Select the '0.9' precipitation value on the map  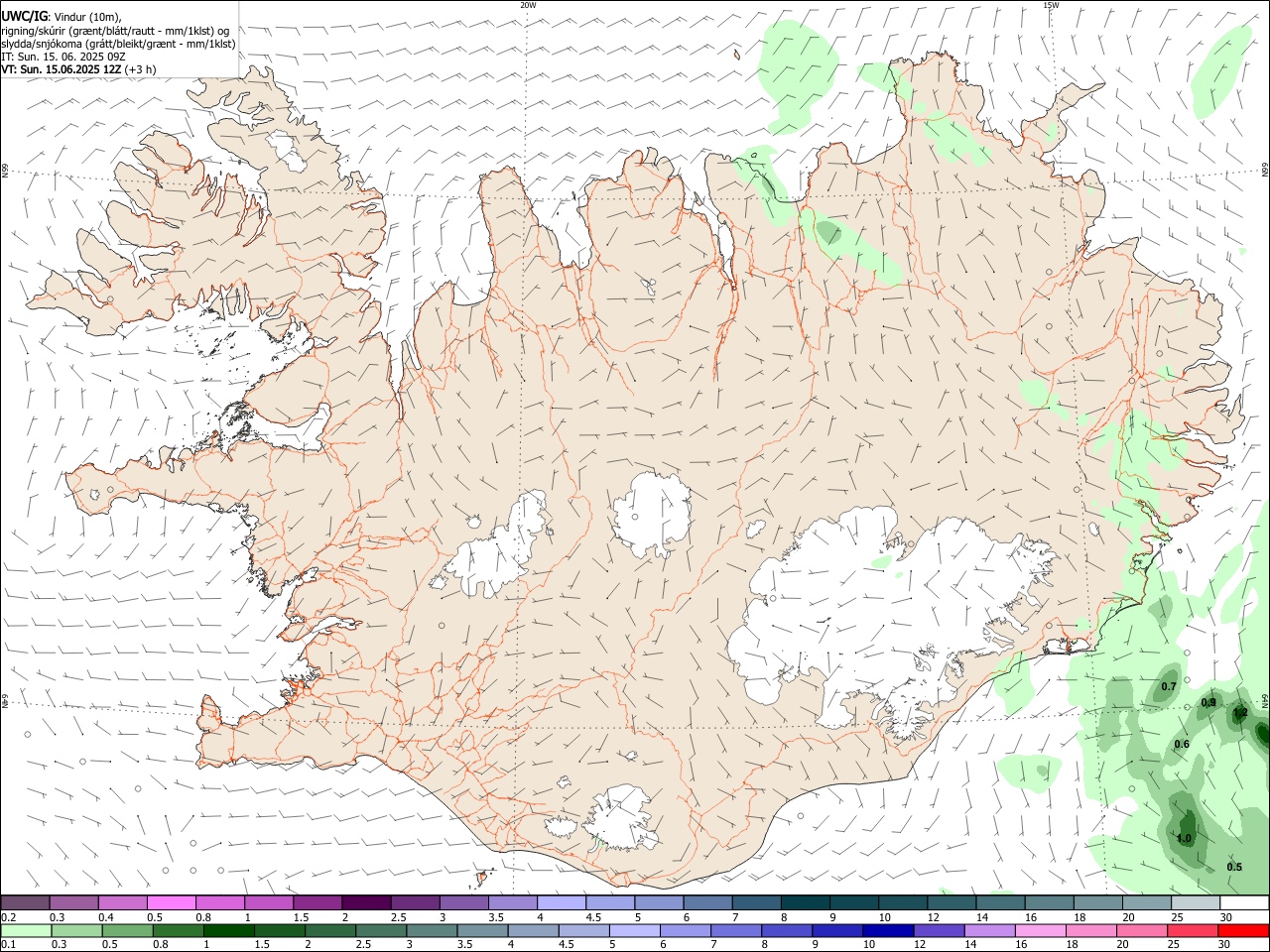tap(1208, 702)
